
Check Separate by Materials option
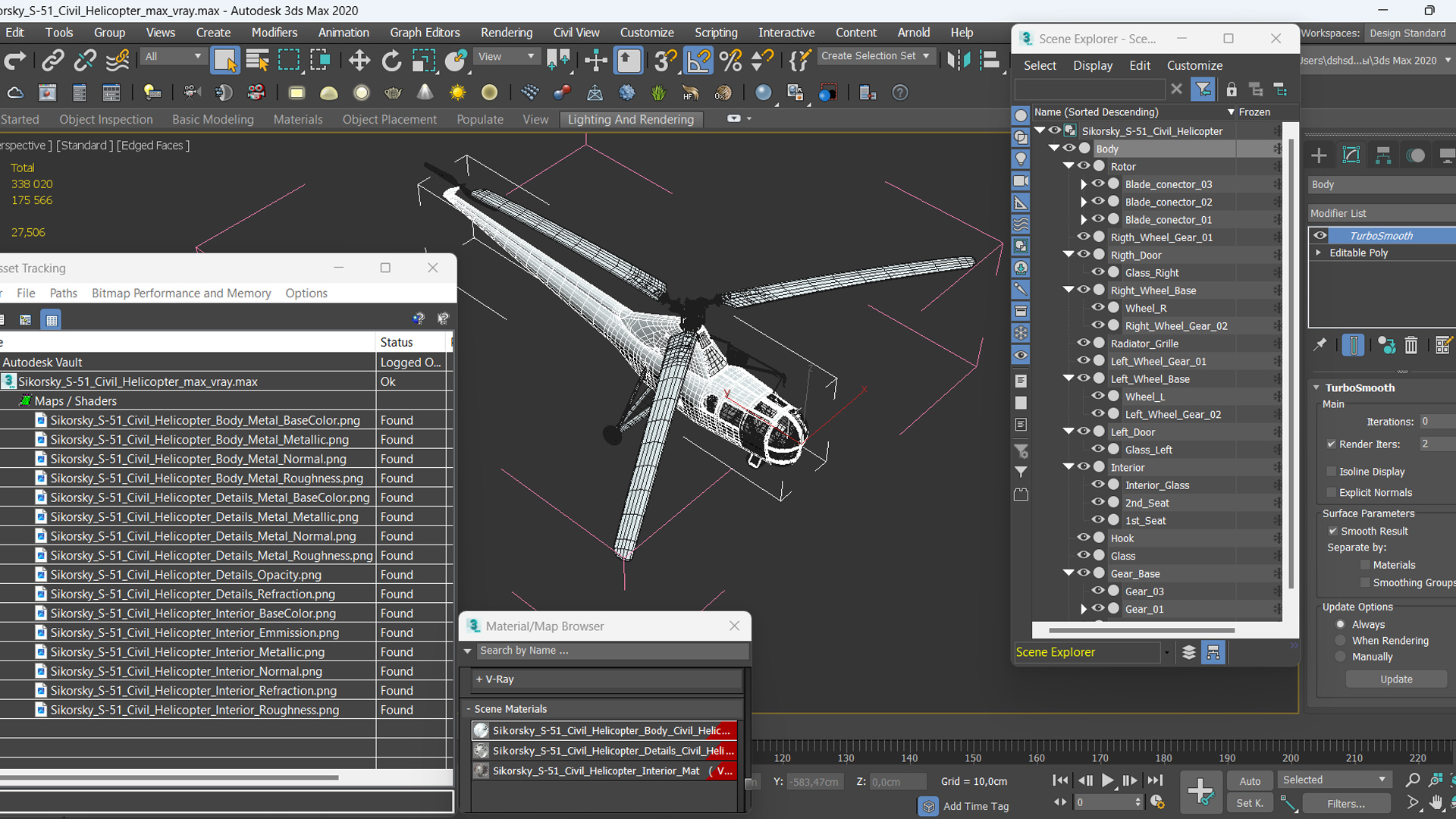coord(1366,565)
